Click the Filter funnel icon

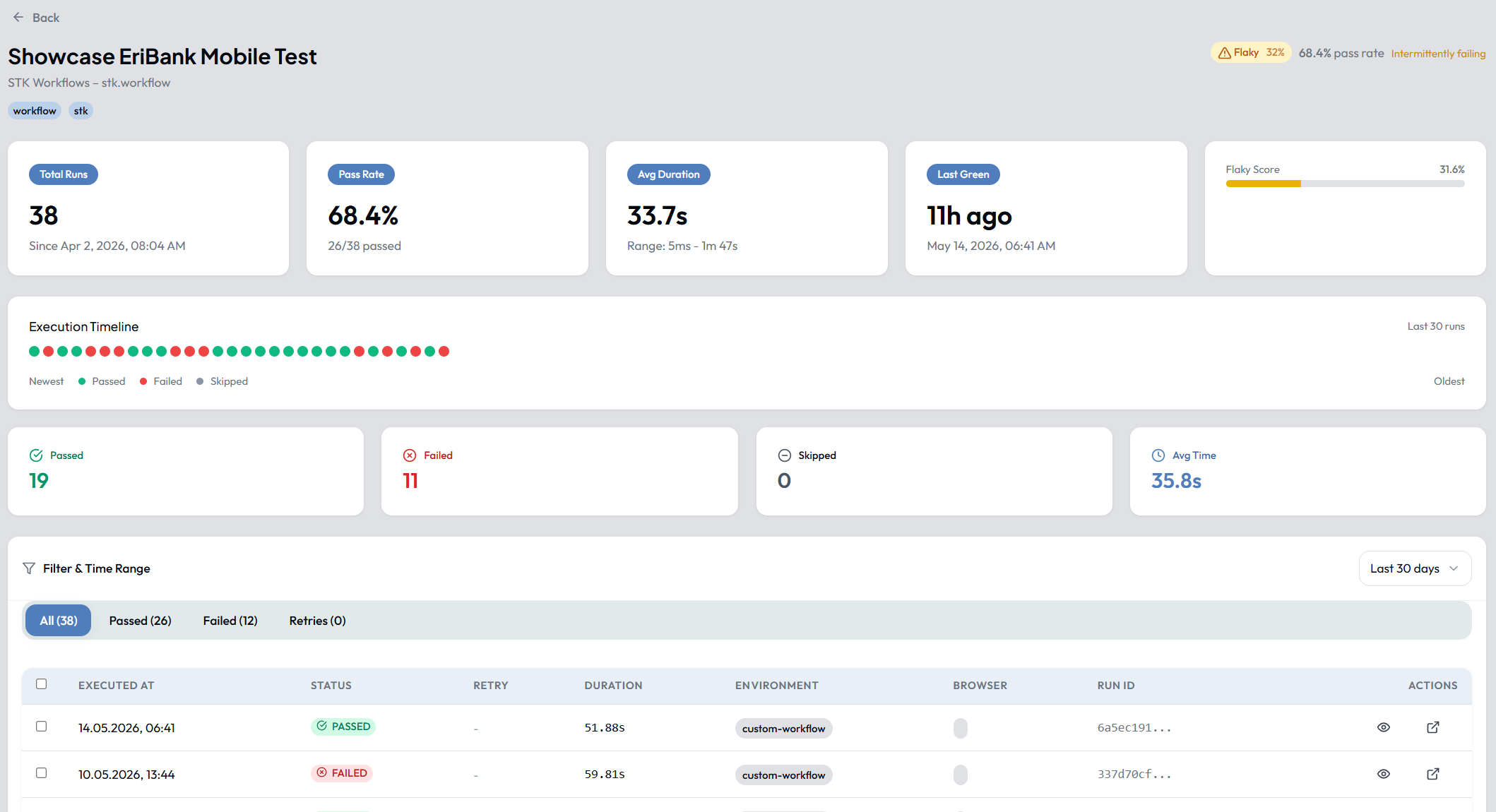29,568
